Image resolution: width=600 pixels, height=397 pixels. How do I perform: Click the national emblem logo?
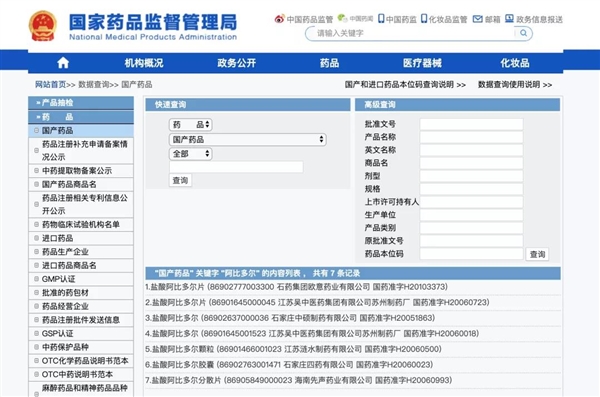(43, 26)
